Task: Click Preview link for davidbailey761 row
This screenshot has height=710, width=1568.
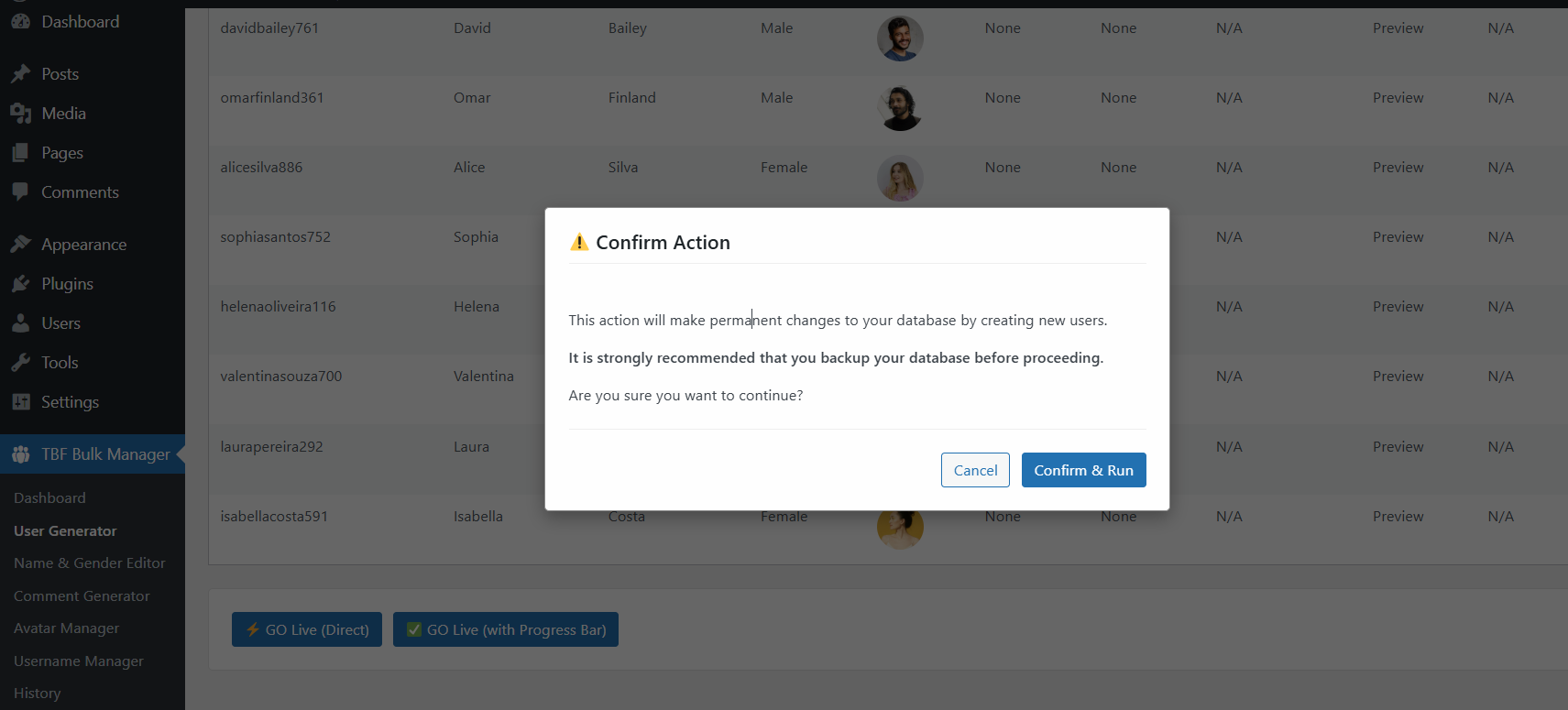Action: coord(1398,28)
